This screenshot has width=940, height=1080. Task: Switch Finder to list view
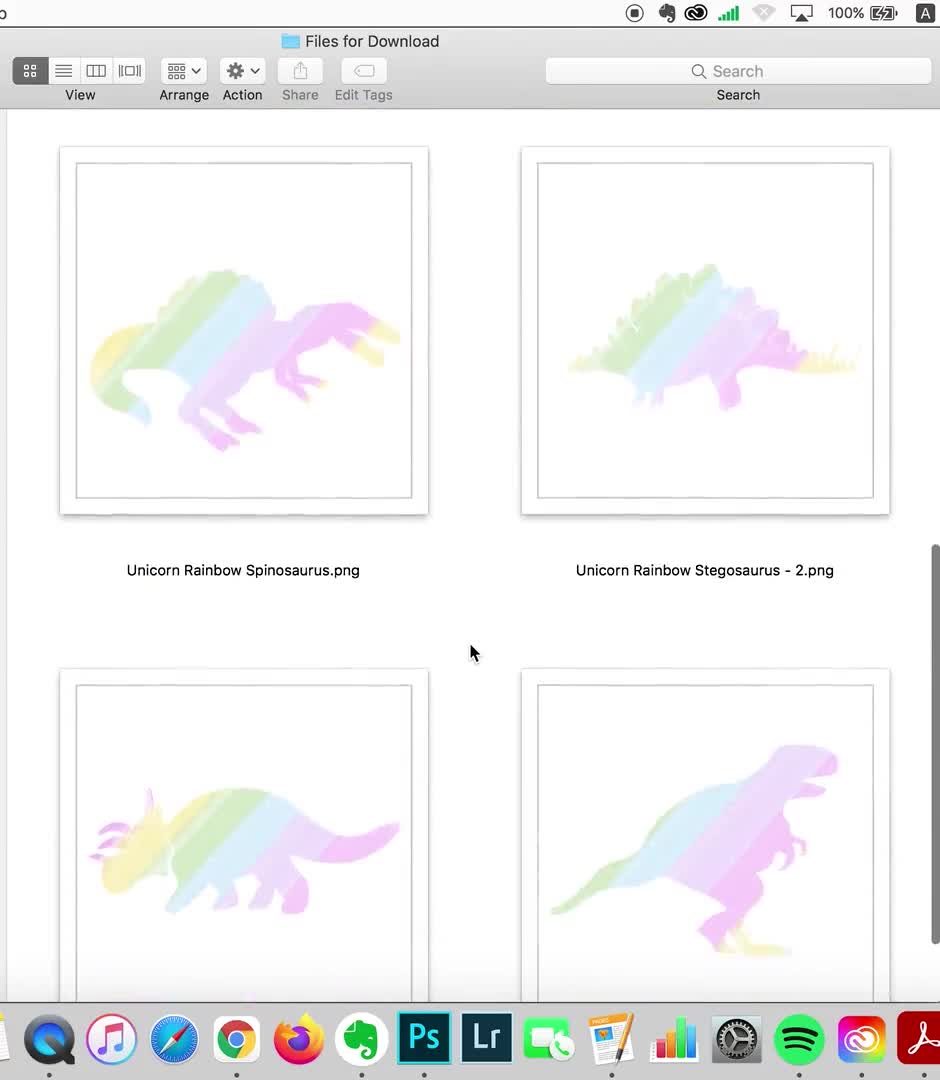(x=63, y=70)
